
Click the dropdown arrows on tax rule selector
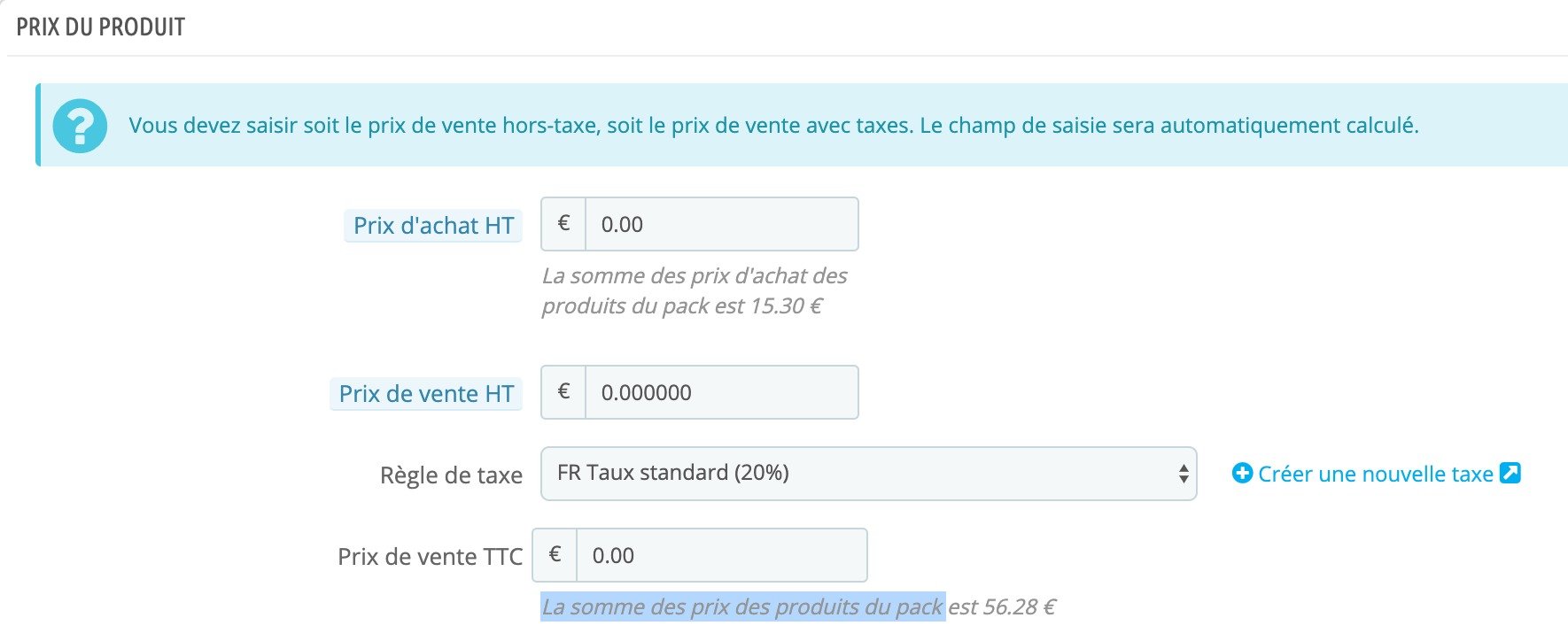[1183, 474]
